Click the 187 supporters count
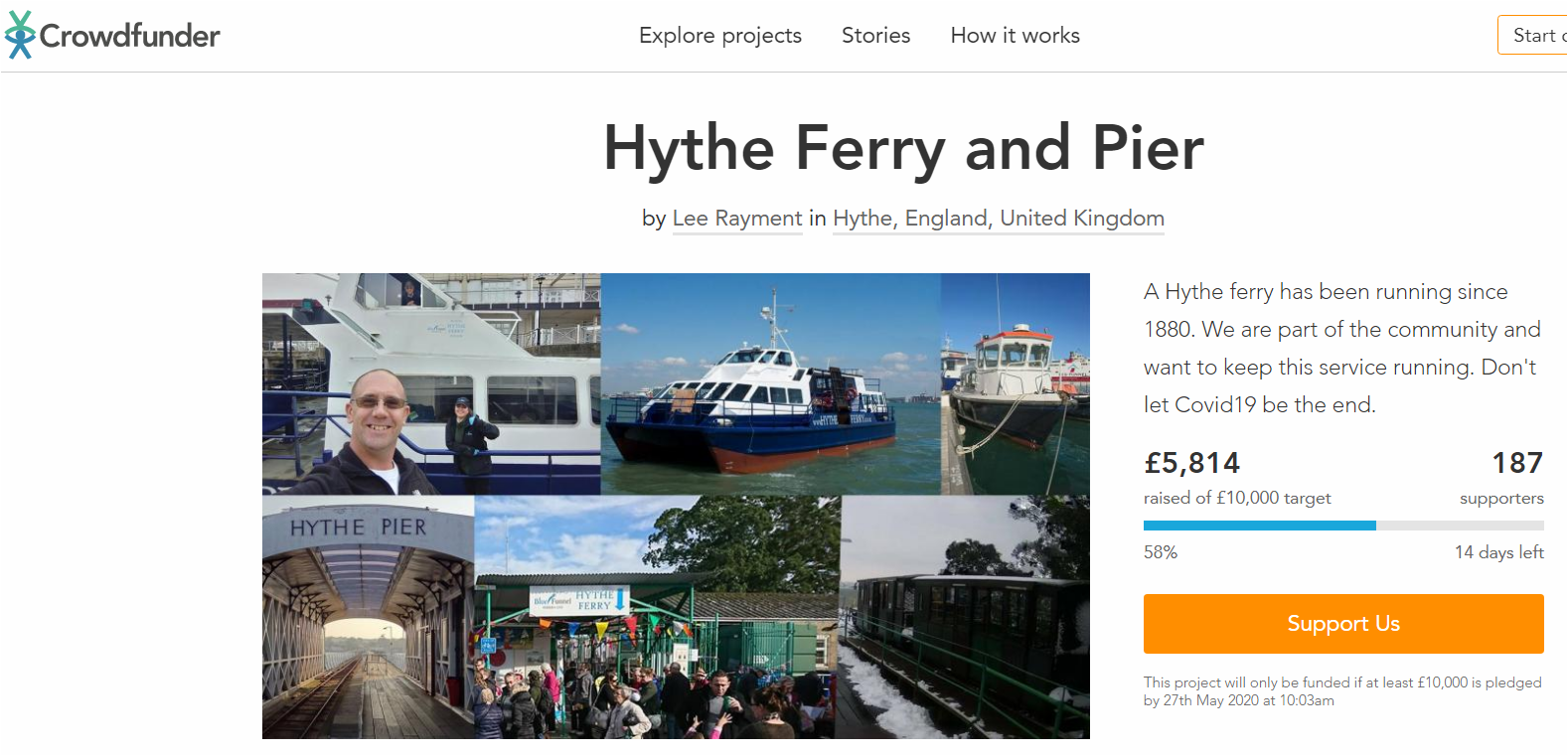The height and width of the screenshot is (756, 1568). tap(1516, 463)
